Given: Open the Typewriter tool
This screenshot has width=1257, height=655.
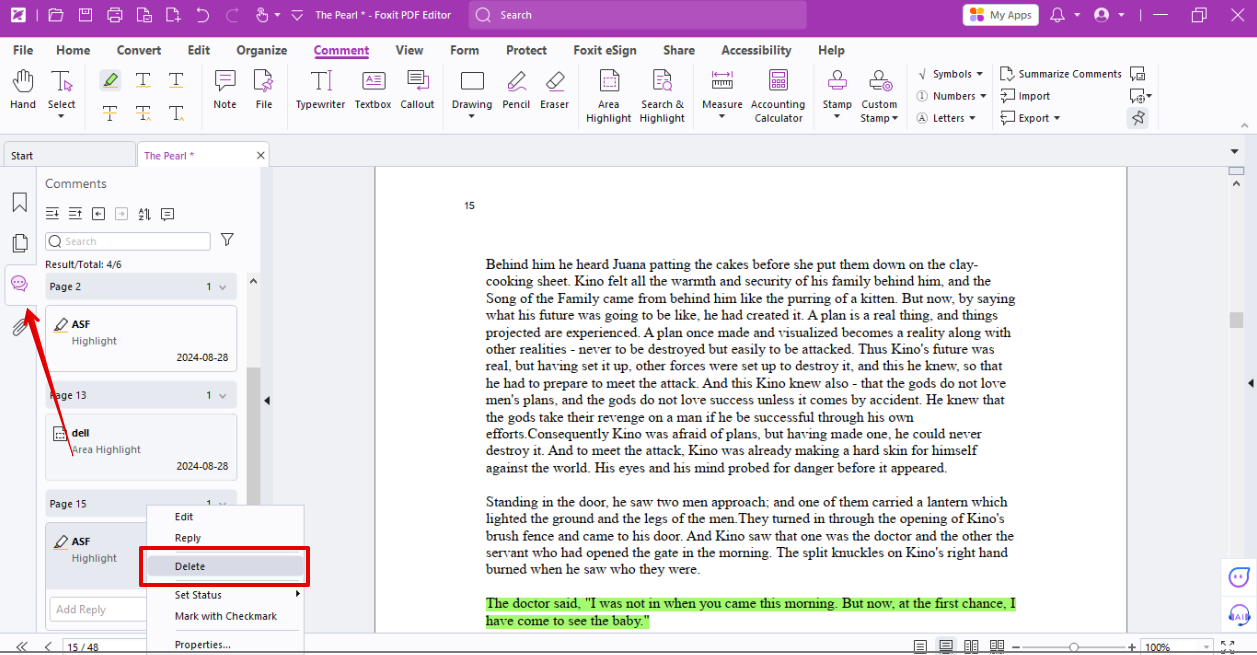Looking at the screenshot, I should point(320,90).
